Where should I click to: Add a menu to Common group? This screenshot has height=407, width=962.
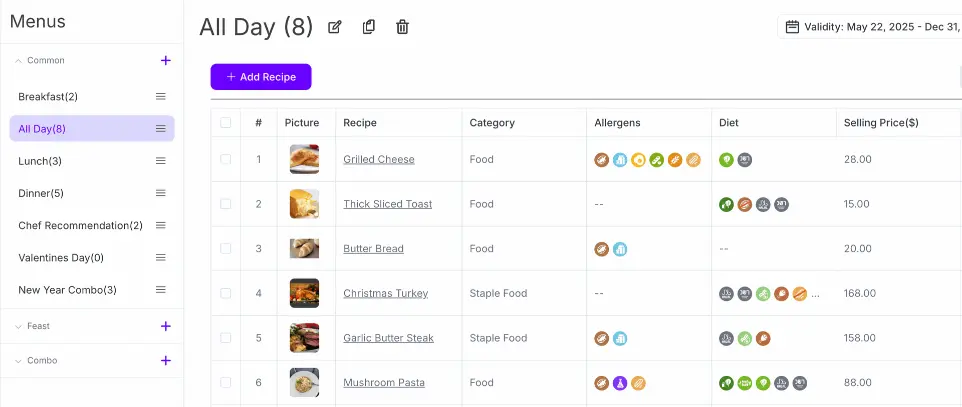point(166,61)
